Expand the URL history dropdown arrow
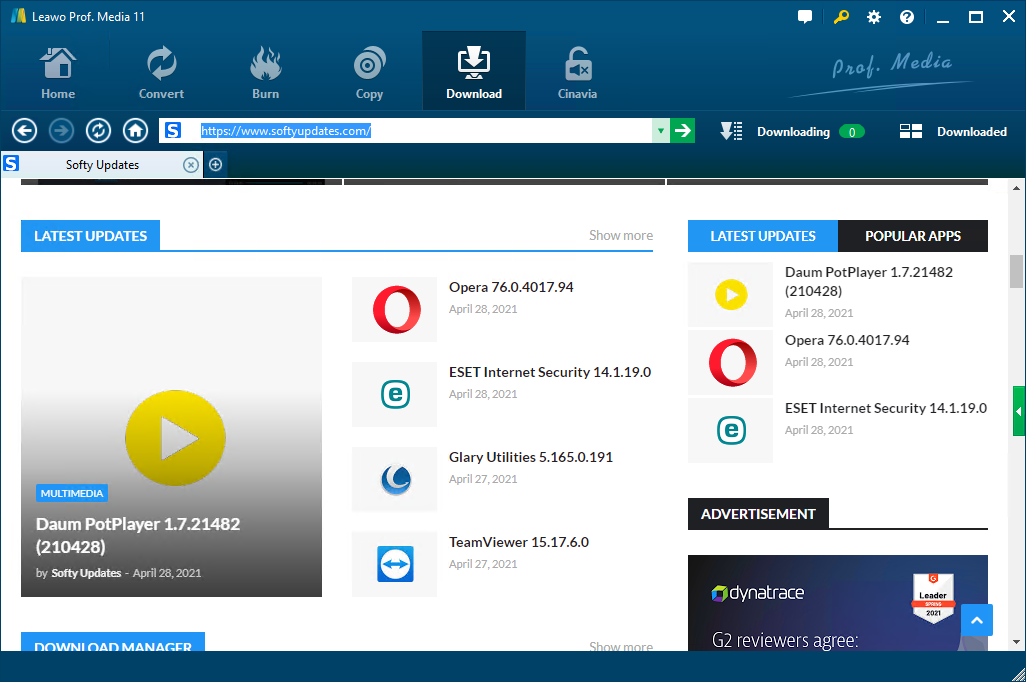This screenshot has height=682, width=1026. [x=661, y=131]
